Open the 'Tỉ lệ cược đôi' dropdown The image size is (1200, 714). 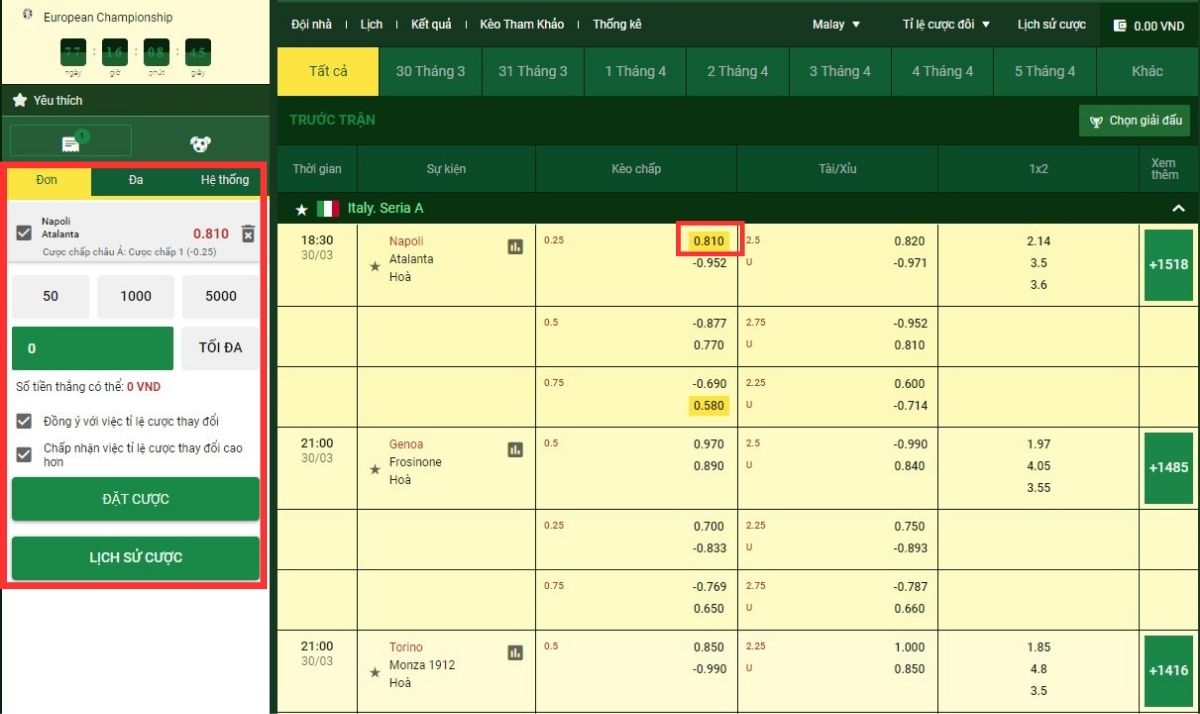click(946, 24)
